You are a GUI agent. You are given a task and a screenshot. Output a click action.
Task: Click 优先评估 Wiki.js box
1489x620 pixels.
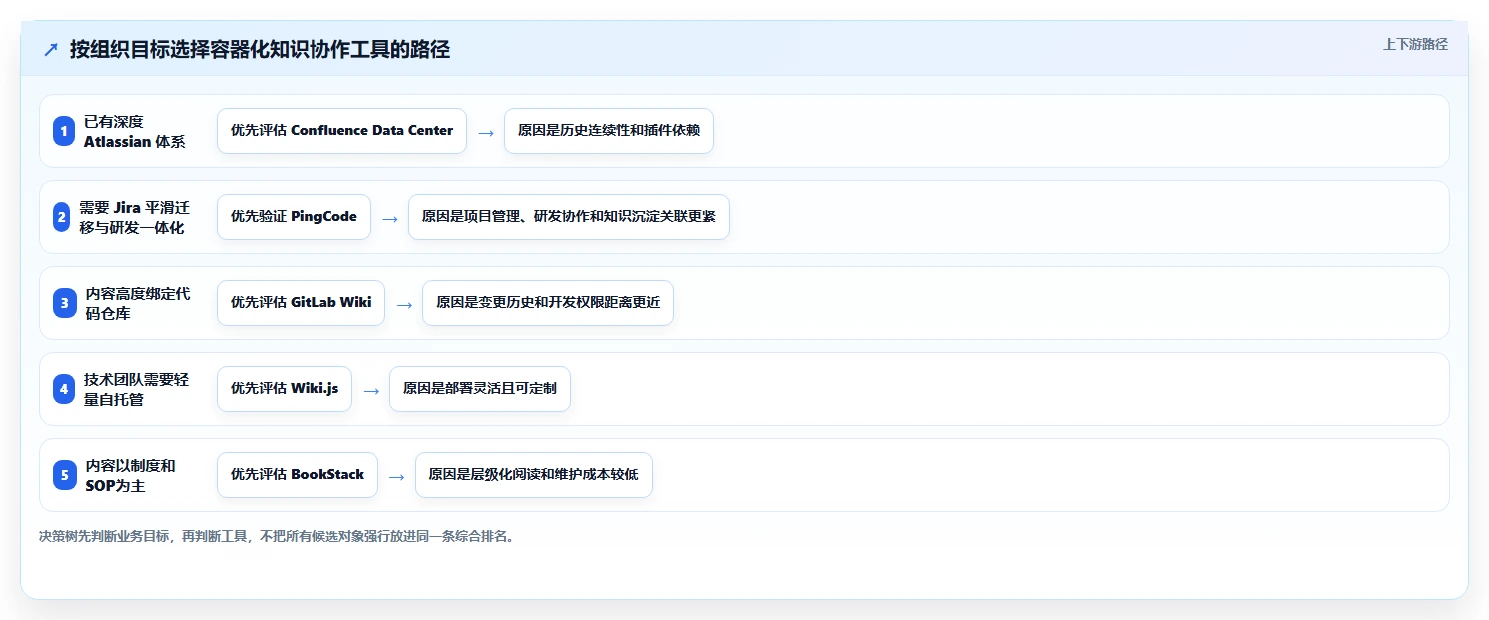click(x=284, y=389)
